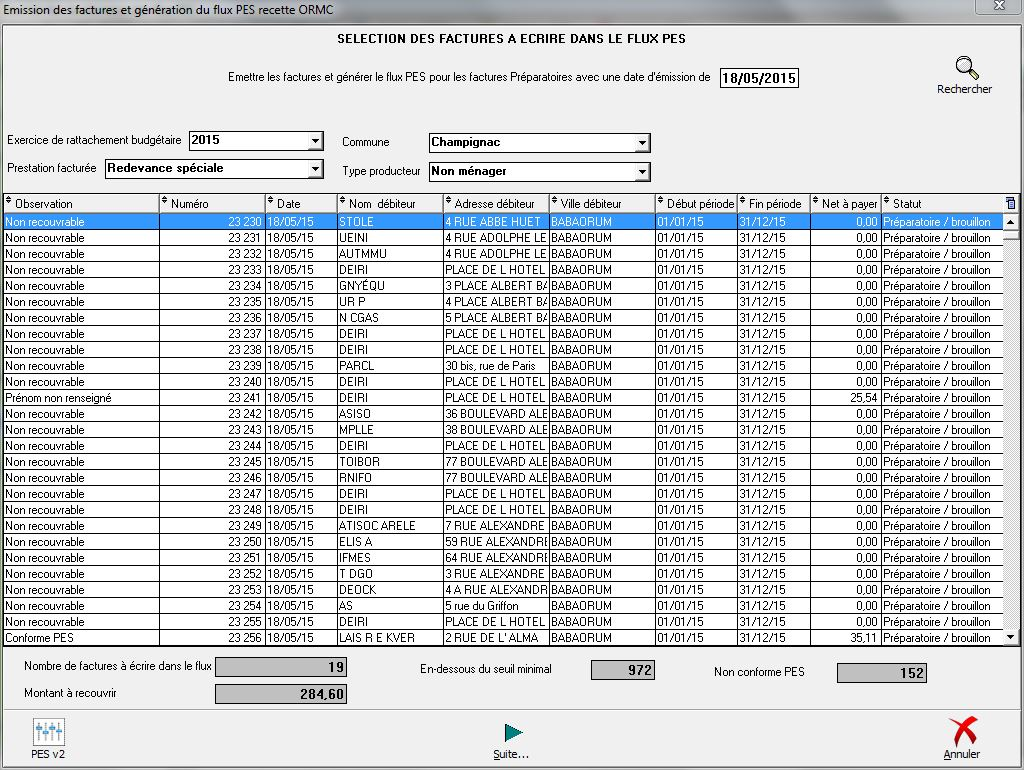The image size is (1024, 770).
Task: Expand the Exercice de rattachement budgétaire dropdown
Action: [315, 141]
